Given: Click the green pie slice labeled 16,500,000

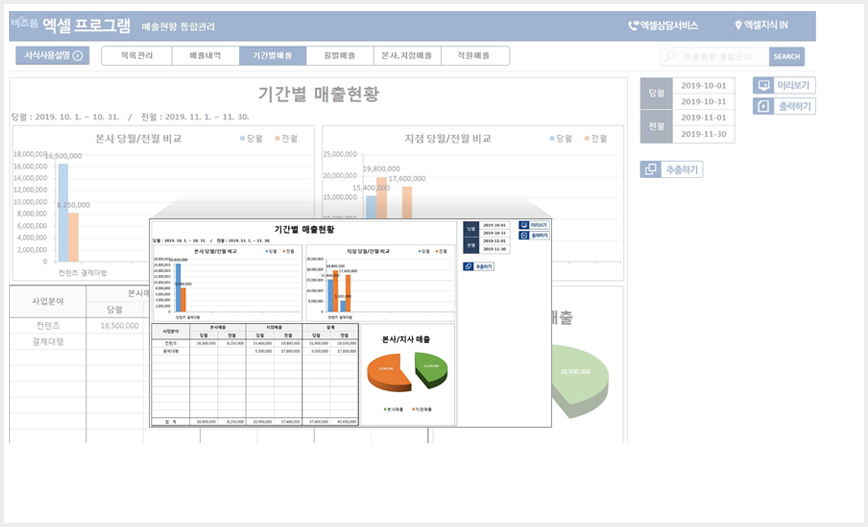Looking at the screenshot, I should click(580, 376).
